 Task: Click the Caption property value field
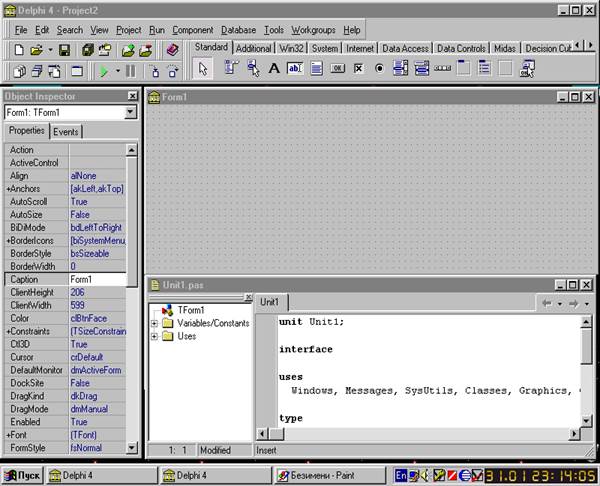point(97,280)
